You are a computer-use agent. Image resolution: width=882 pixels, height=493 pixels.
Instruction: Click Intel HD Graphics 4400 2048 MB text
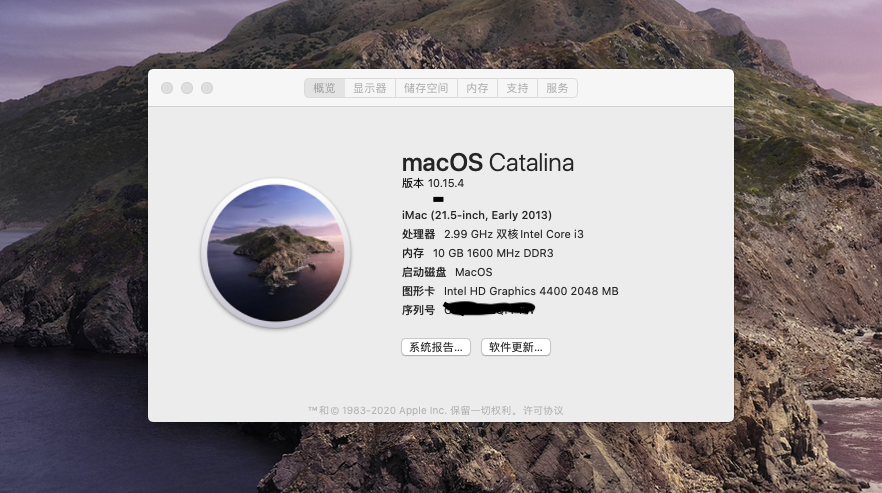(531, 291)
